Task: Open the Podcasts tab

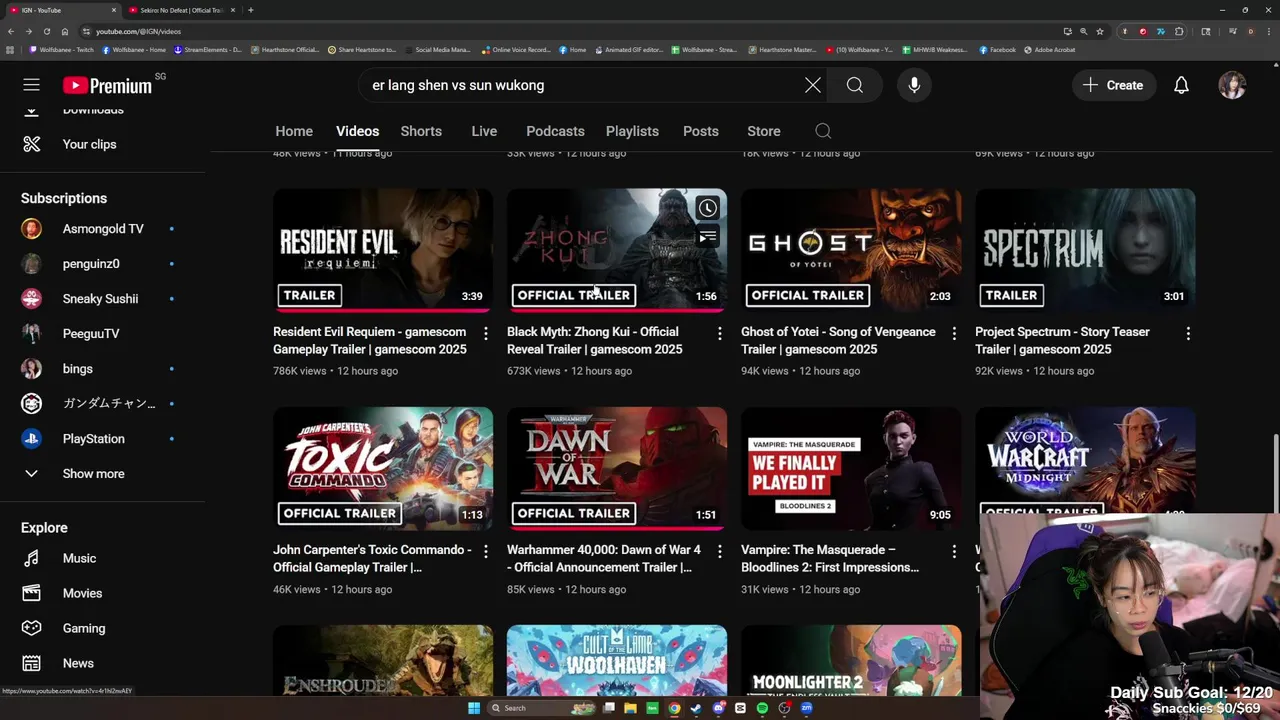Action: 555,131
